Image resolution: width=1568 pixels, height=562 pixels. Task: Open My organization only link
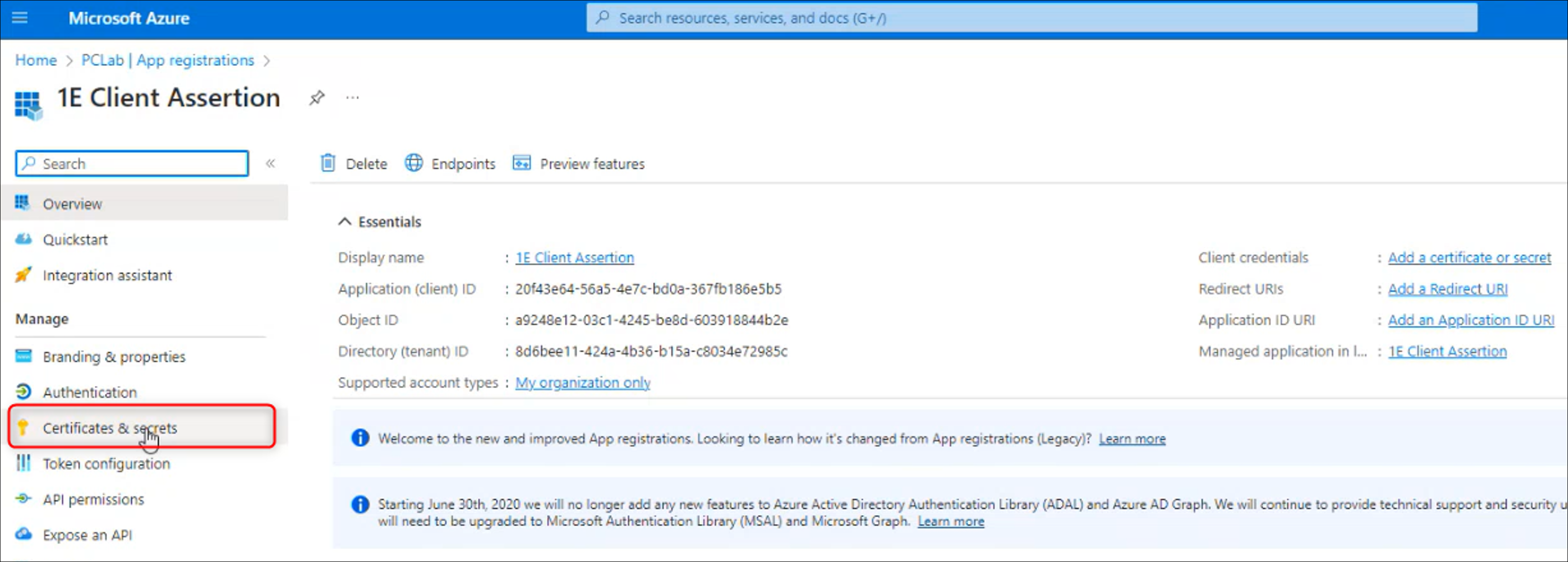(x=582, y=383)
